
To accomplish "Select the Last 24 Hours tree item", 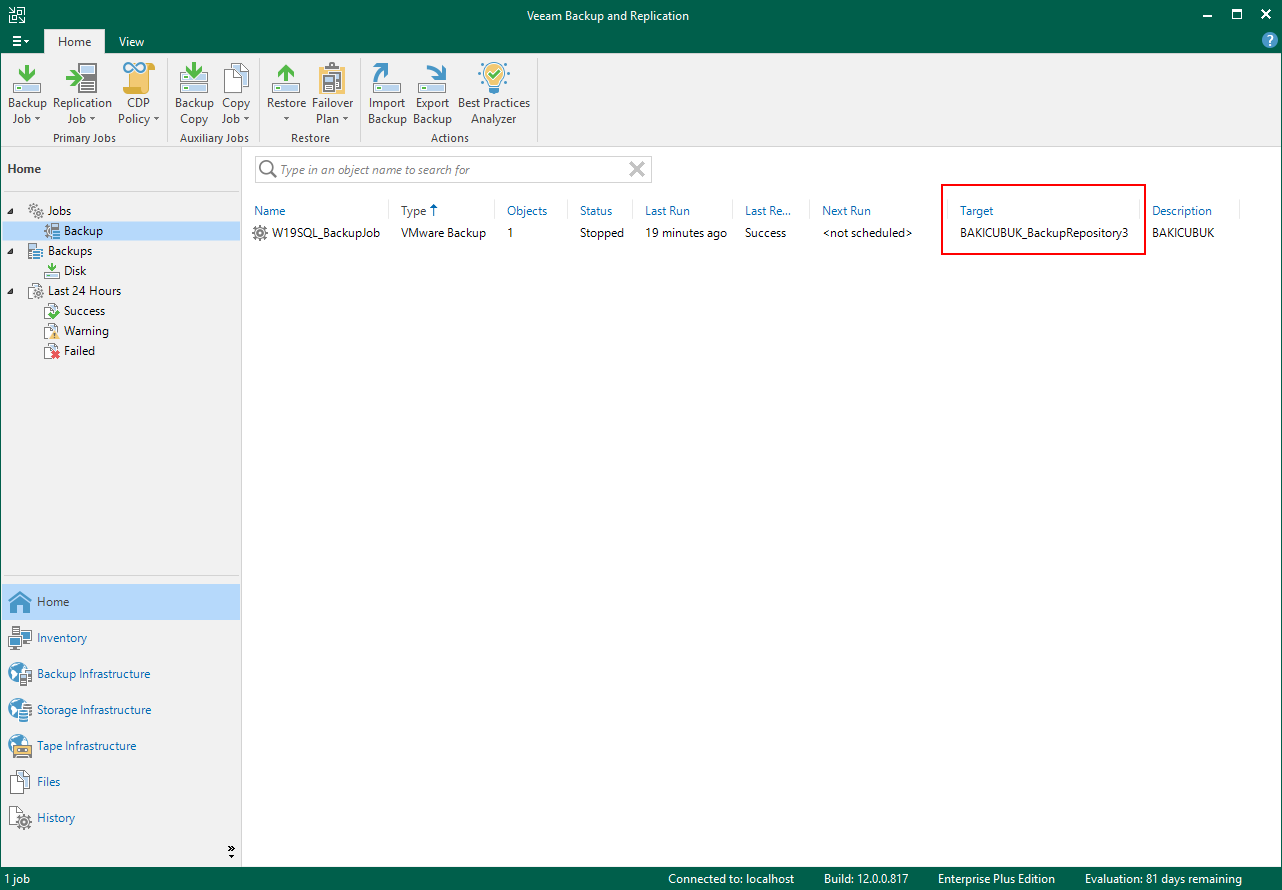I will point(84,291).
